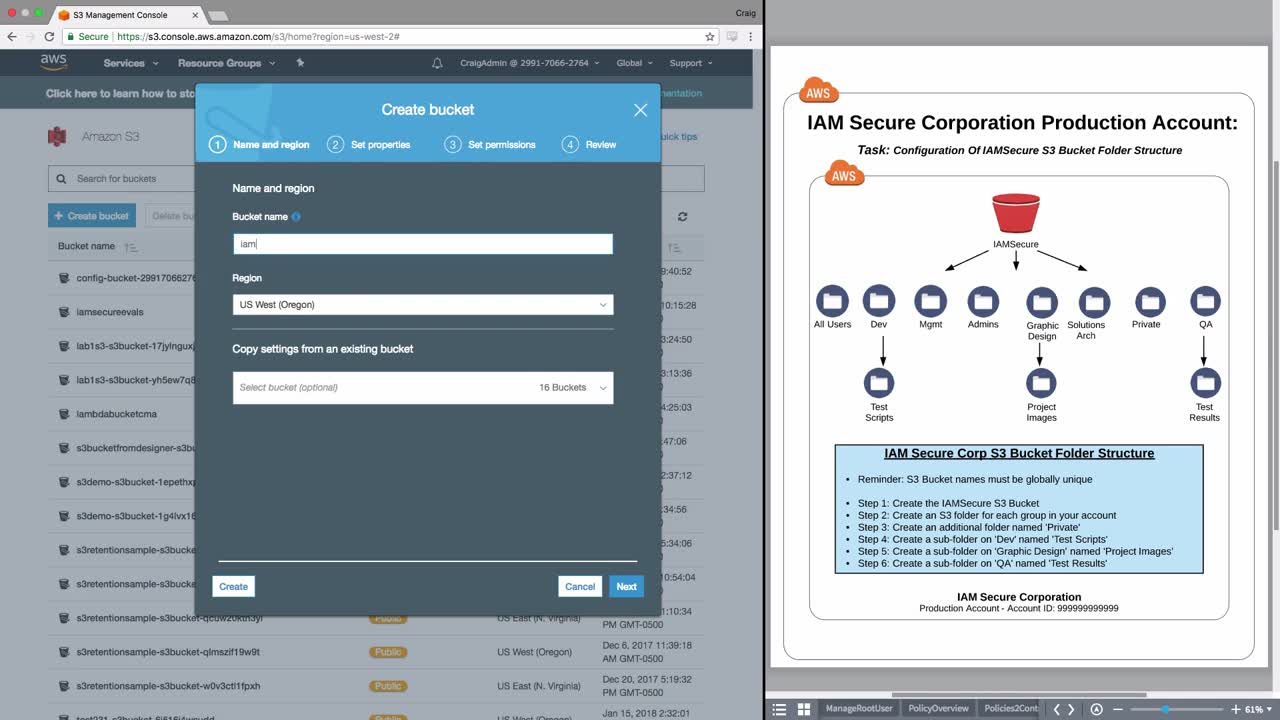This screenshot has width=1280, height=720.
Task: Click the pin shortcut icon in AWS header
Action: (300, 63)
